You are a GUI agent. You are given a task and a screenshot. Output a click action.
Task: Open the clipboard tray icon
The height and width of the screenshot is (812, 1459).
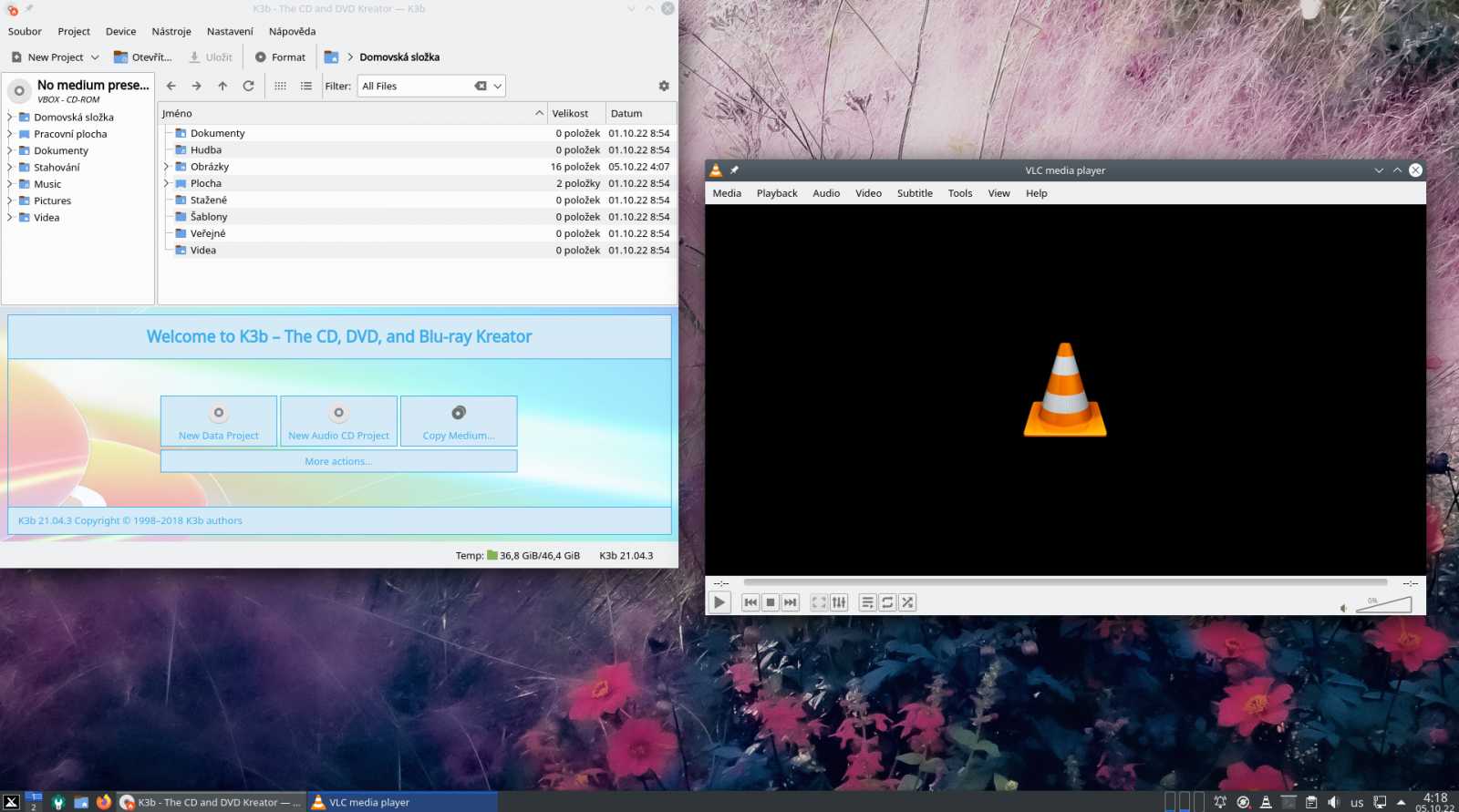[1311, 802]
